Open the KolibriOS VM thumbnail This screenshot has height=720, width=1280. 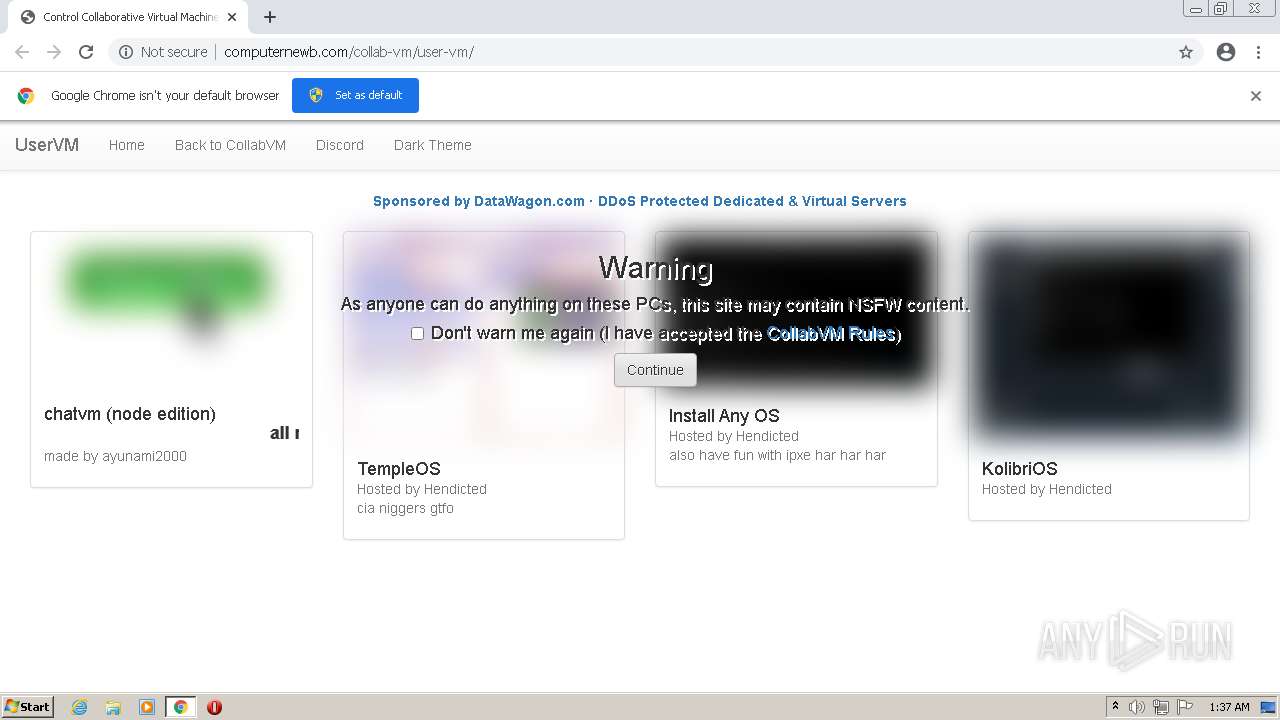1109,339
